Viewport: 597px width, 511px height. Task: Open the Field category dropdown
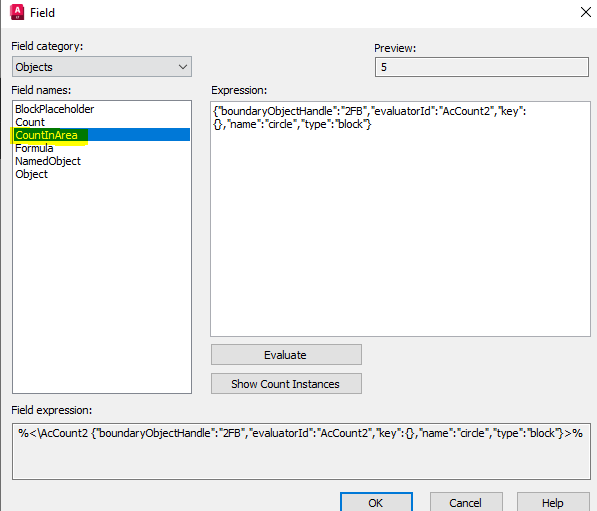[102, 67]
